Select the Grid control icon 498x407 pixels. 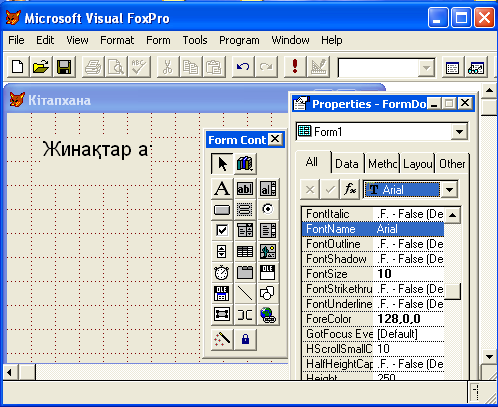click(x=245, y=252)
